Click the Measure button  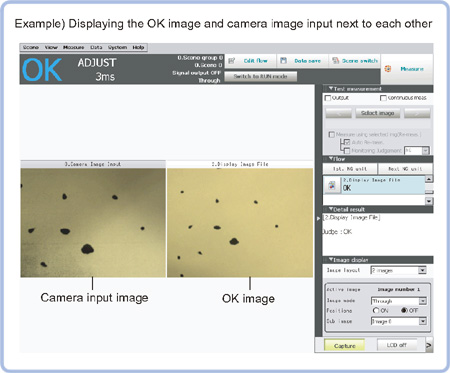(407, 69)
